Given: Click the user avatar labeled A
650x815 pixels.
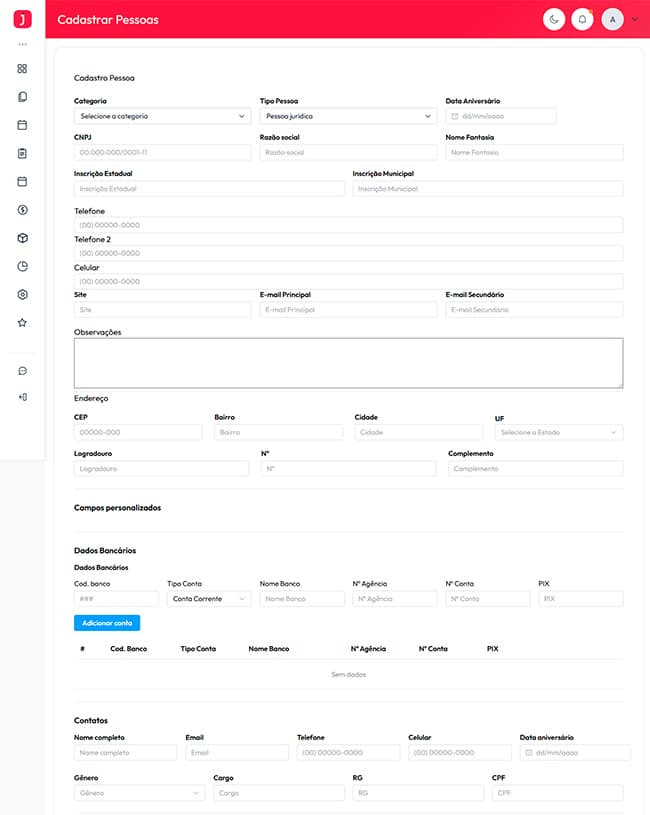Looking at the screenshot, I should [613, 20].
